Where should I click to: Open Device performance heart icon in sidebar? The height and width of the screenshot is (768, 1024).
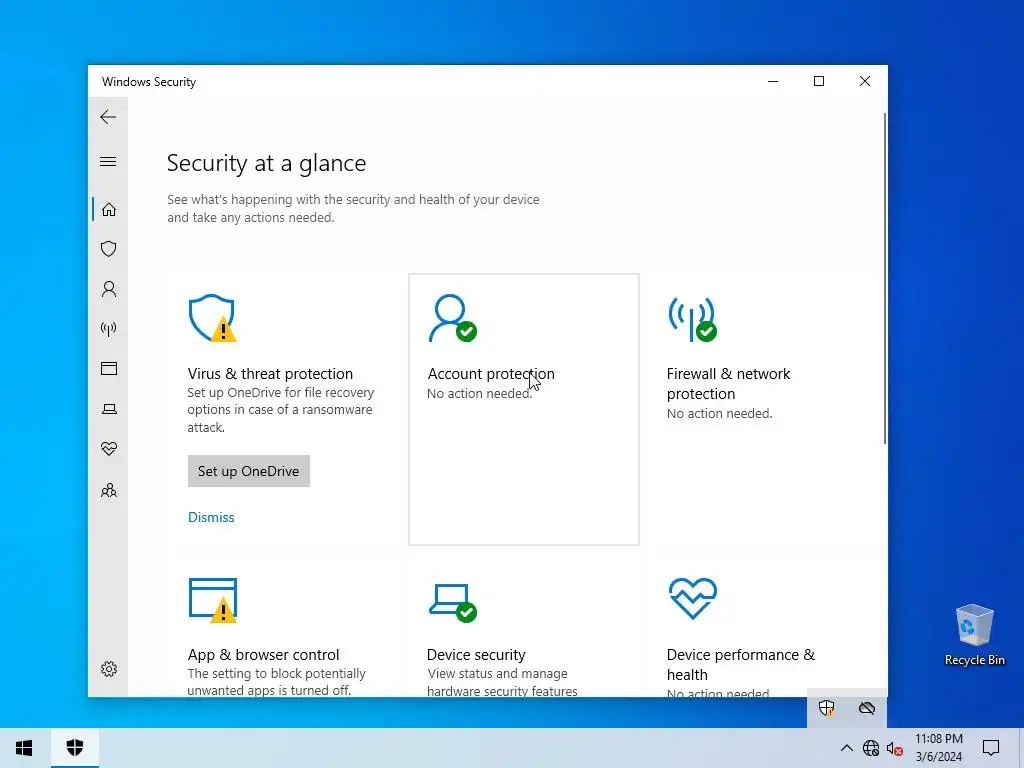(108, 449)
